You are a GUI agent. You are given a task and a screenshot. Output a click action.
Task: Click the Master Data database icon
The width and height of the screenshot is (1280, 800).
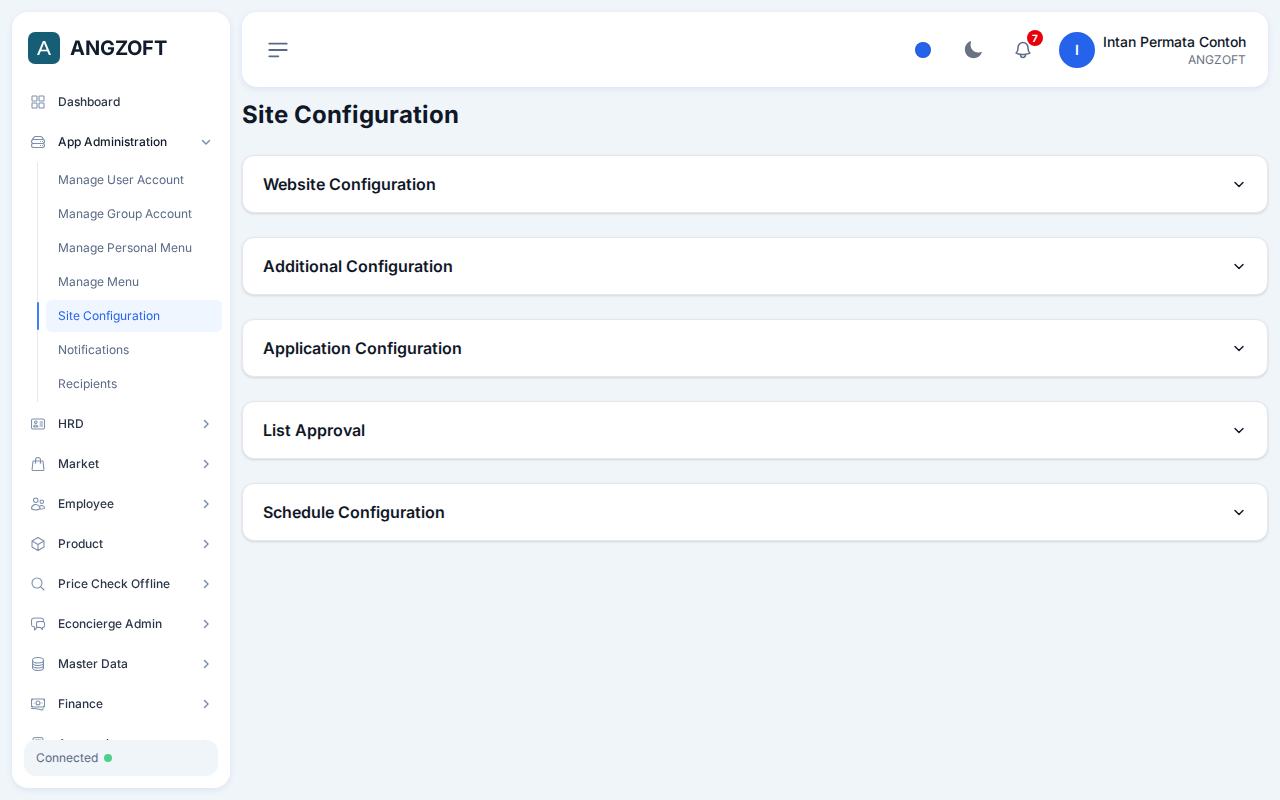(x=38, y=664)
